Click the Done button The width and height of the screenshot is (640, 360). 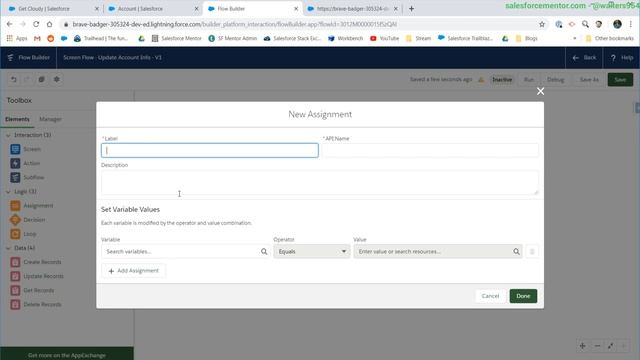[x=523, y=296]
